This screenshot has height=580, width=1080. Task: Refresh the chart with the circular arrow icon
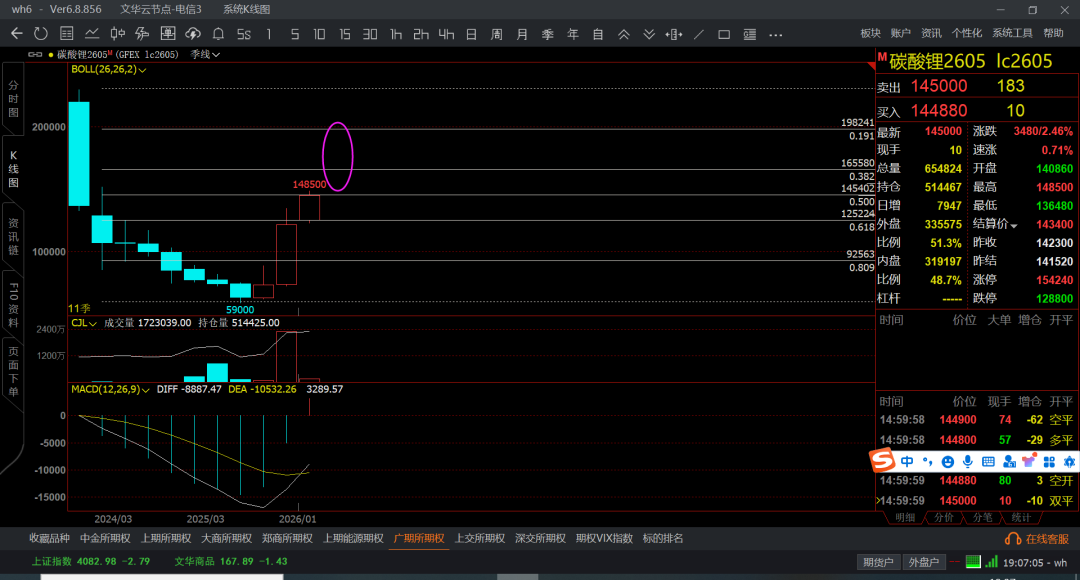click(x=41, y=34)
